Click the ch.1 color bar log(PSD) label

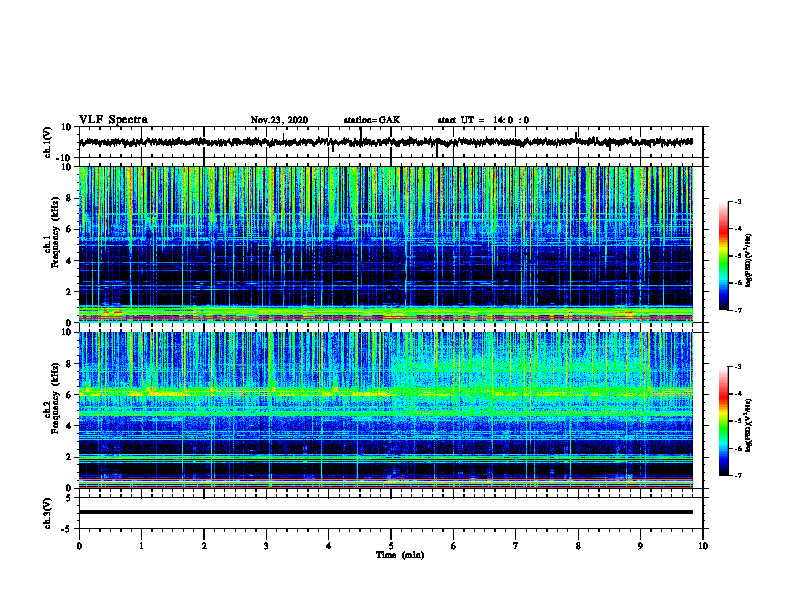coord(748,261)
